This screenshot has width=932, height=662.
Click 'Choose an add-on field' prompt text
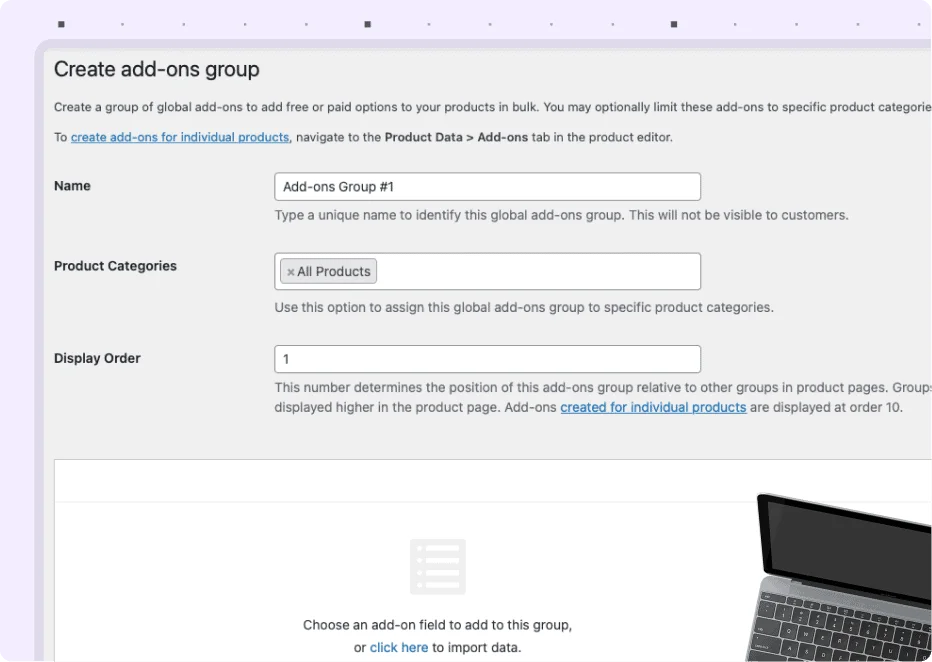pos(437,625)
